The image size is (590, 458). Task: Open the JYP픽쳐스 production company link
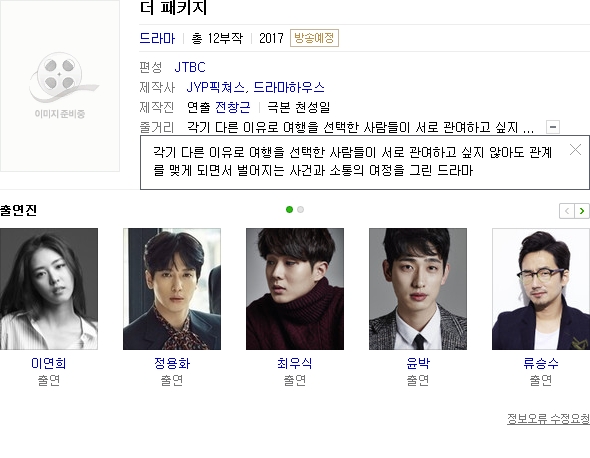click(216, 87)
